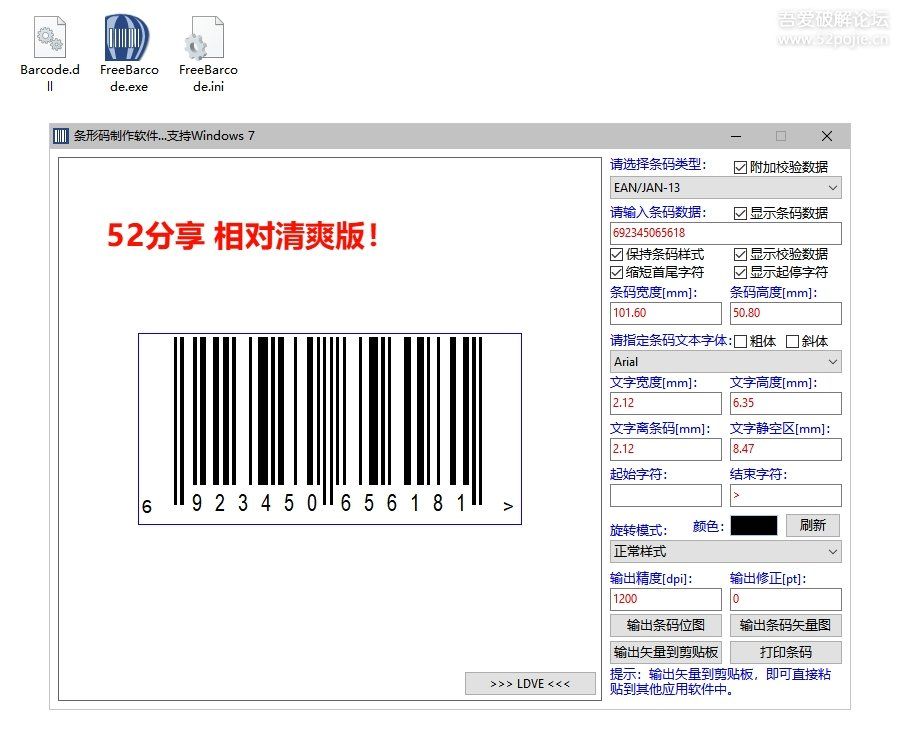
Task: Expand the EAN/JAN-13 barcode type dropdown
Action: tap(726, 188)
